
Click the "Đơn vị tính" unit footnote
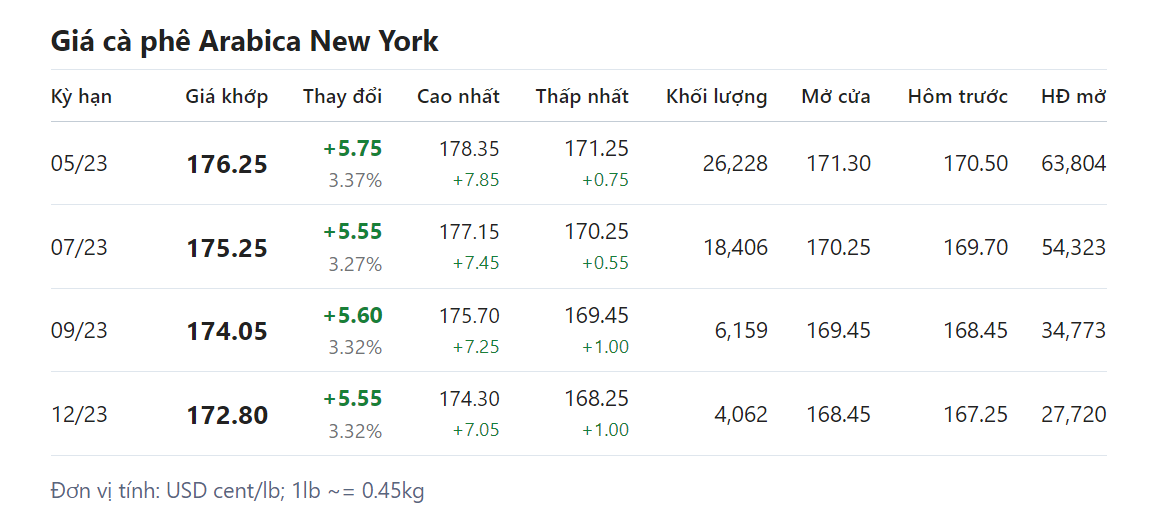[x=237, y=491]
